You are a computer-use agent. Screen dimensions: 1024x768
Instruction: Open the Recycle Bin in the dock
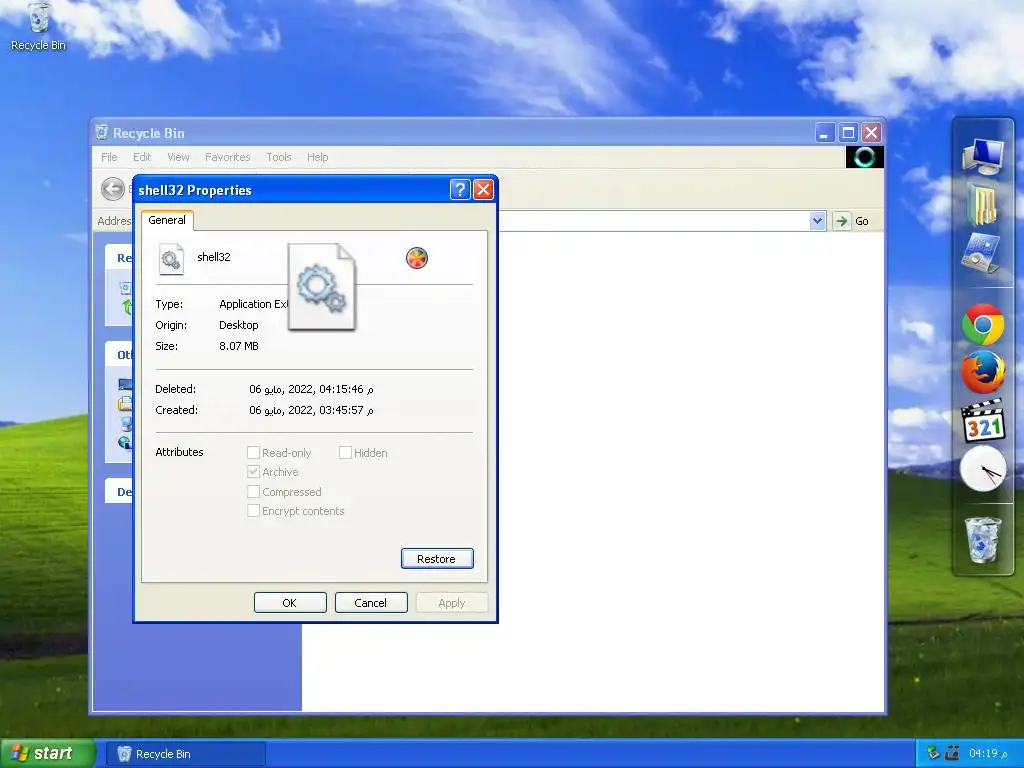point(983,539)
